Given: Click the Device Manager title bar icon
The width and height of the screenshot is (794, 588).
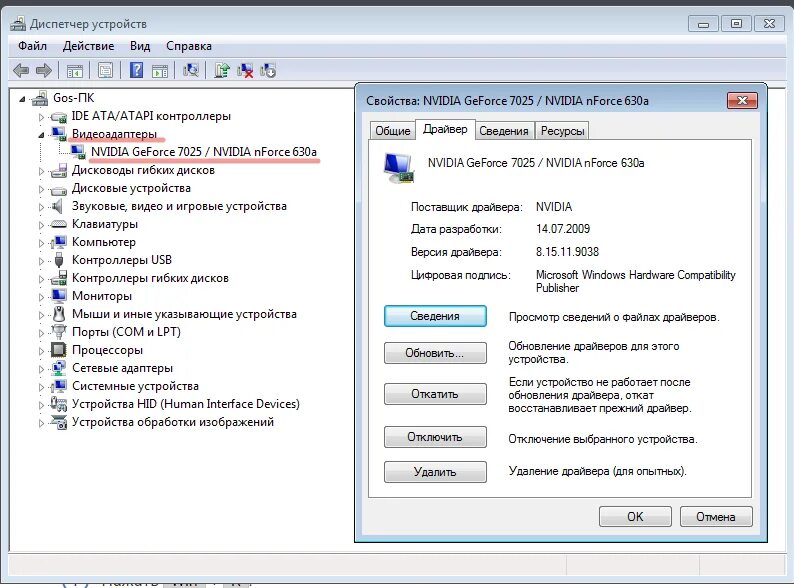Looking at the screenshot, I should 18,23.
